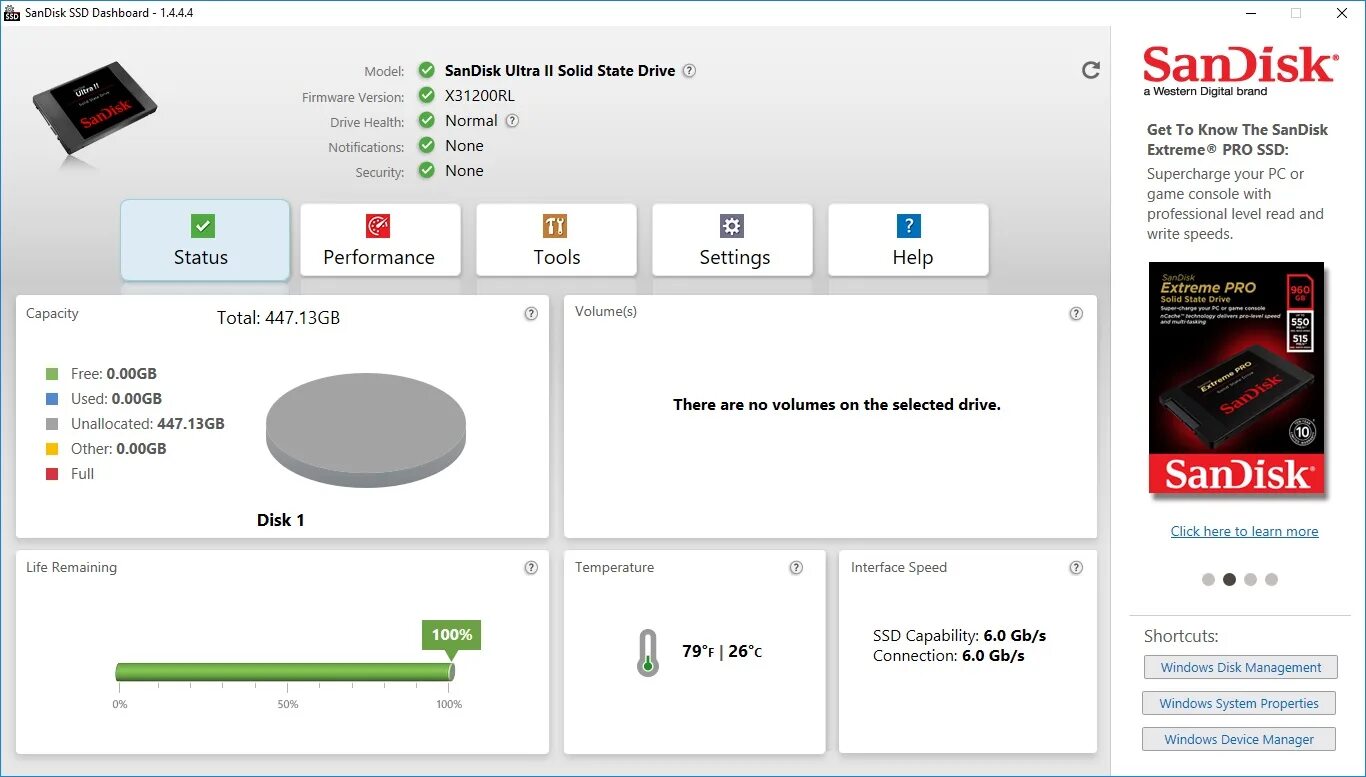Click the no volumes on selected drive message
1366x777 pixels.
coord(837,405)
